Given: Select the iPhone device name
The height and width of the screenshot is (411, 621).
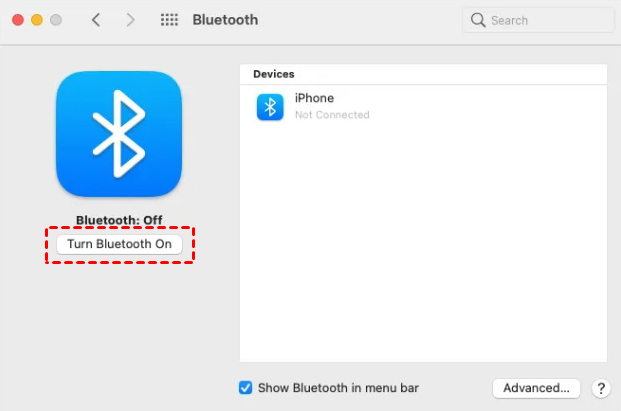Looking at the screenshot, I should click(x=314, y=98).
